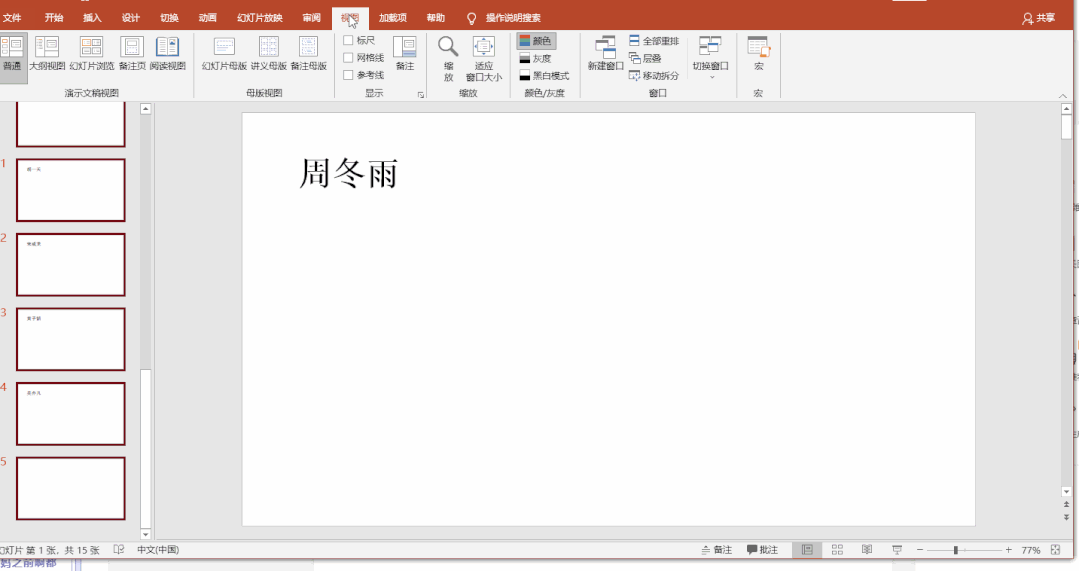
Task: Toggle the 网格线 gridlines checkbox
Action: pos(348,58)
